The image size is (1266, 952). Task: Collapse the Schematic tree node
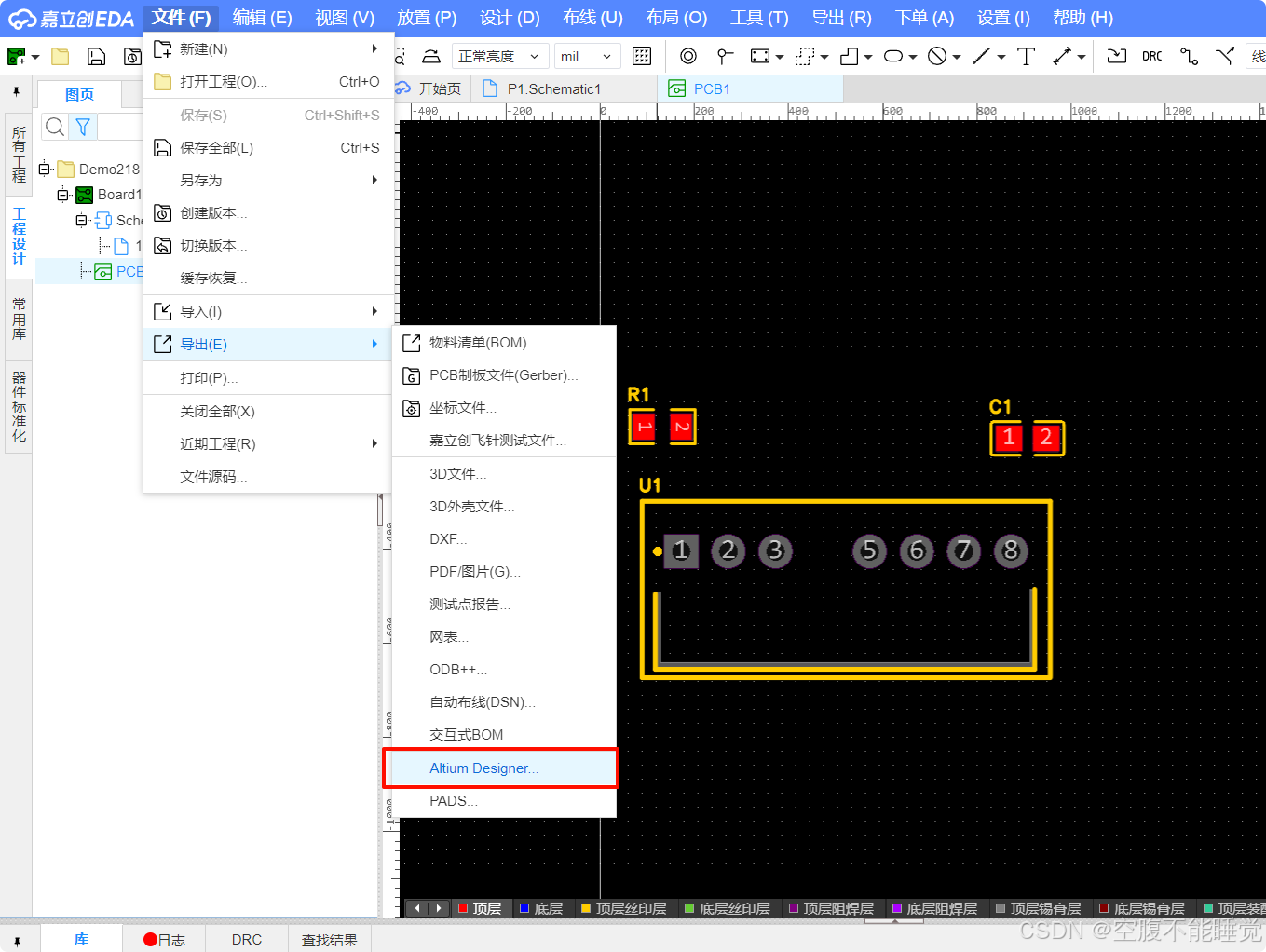coord(81,220)
